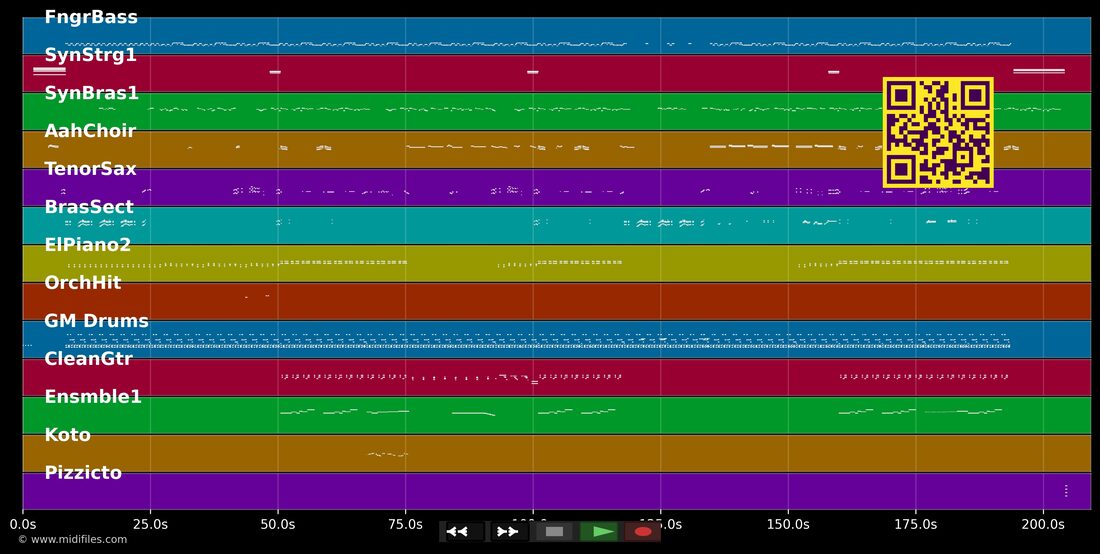Click the 25.0s time axis label
Viewport: 1100px width, 554px height.
tap(150, 525)
